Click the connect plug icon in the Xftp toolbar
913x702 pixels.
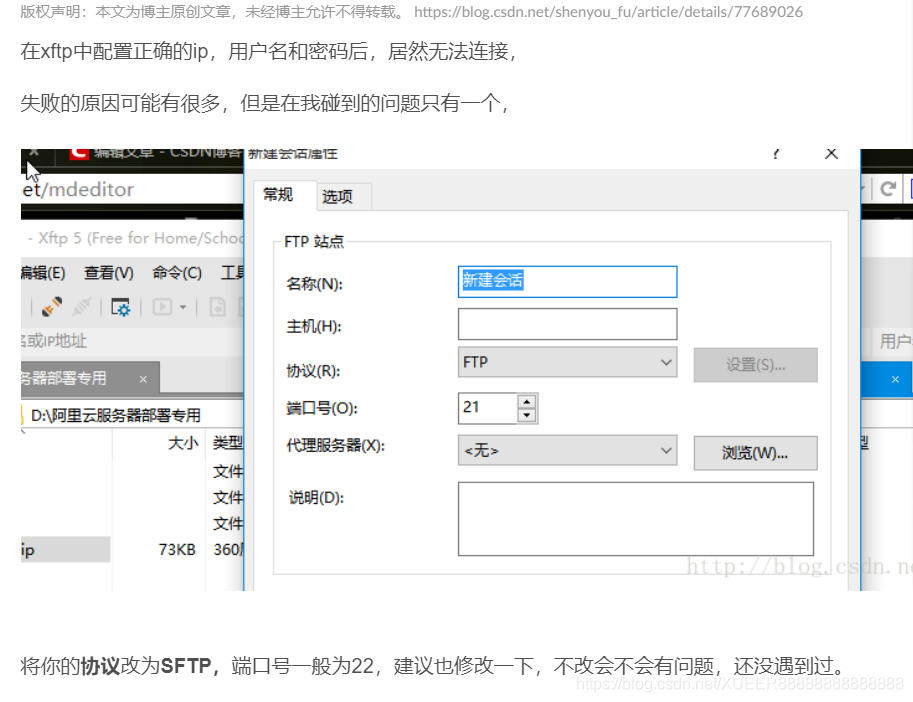point(52,307)
